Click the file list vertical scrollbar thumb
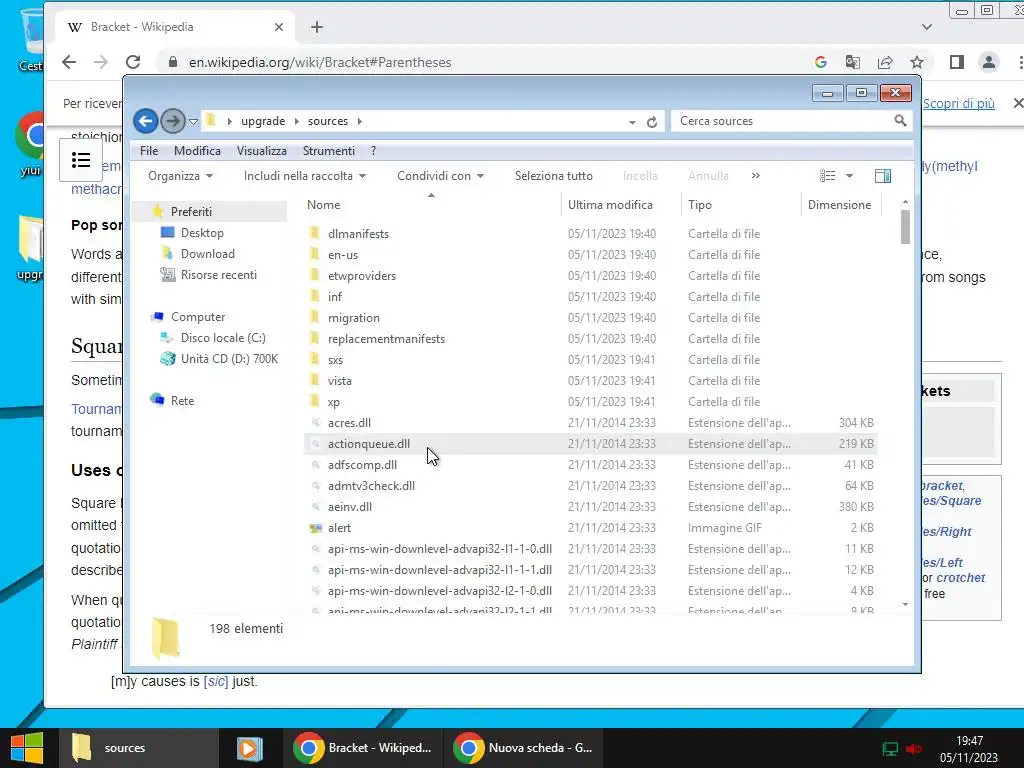This screenshot has width=1024, height=768. click(x=905, y=227)
